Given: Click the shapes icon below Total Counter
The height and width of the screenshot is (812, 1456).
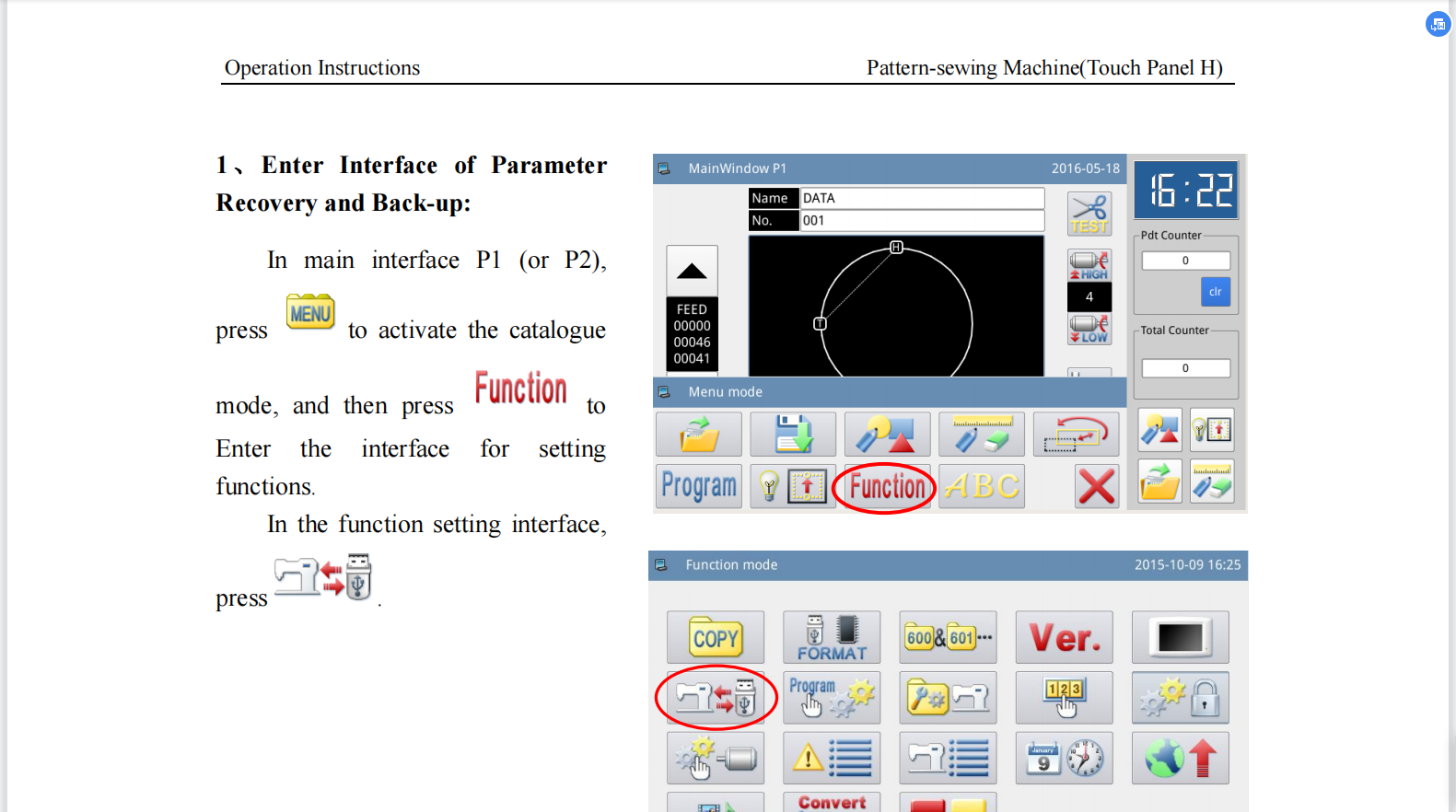Looking at the screenshot, I should [x=1160, y=430].
